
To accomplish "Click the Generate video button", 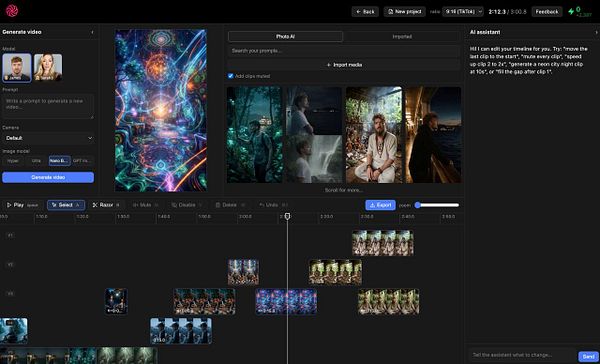I will (x=48, y=177).
